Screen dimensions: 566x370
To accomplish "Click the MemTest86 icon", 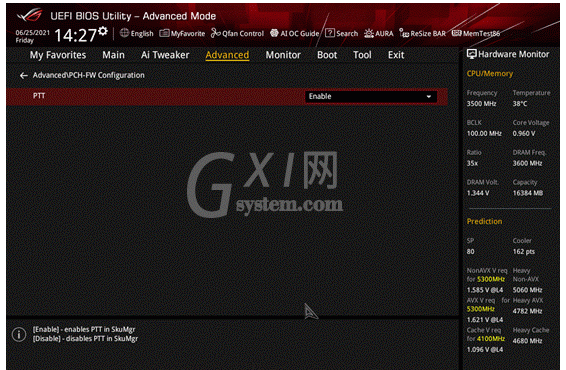I will point(457,33).
